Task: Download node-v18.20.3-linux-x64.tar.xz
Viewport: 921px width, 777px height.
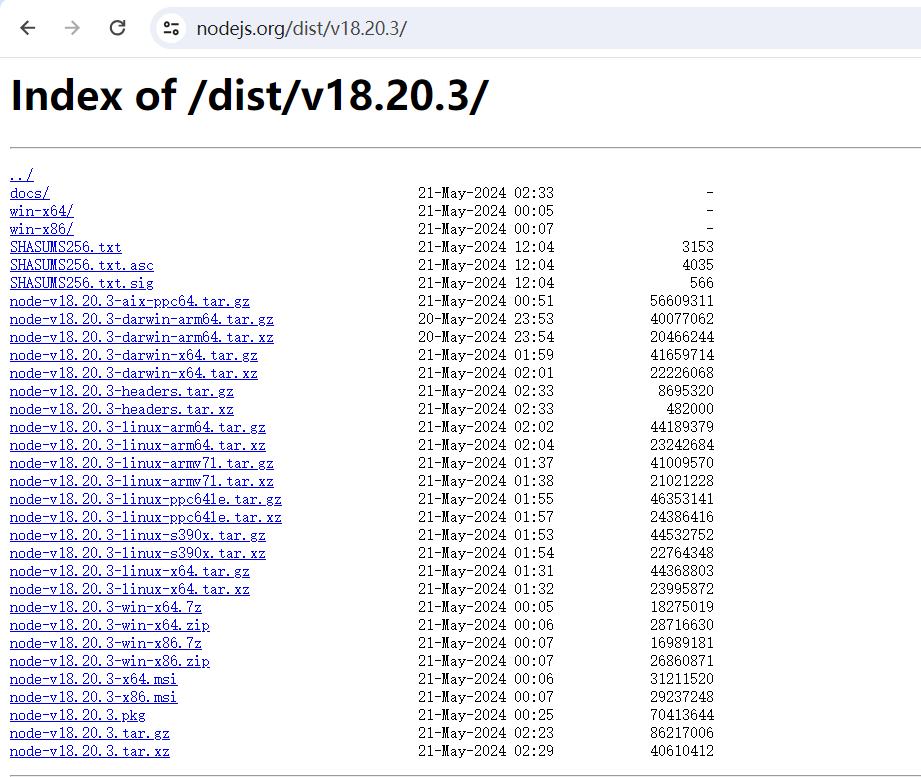Action: click(x=130, y=589)
